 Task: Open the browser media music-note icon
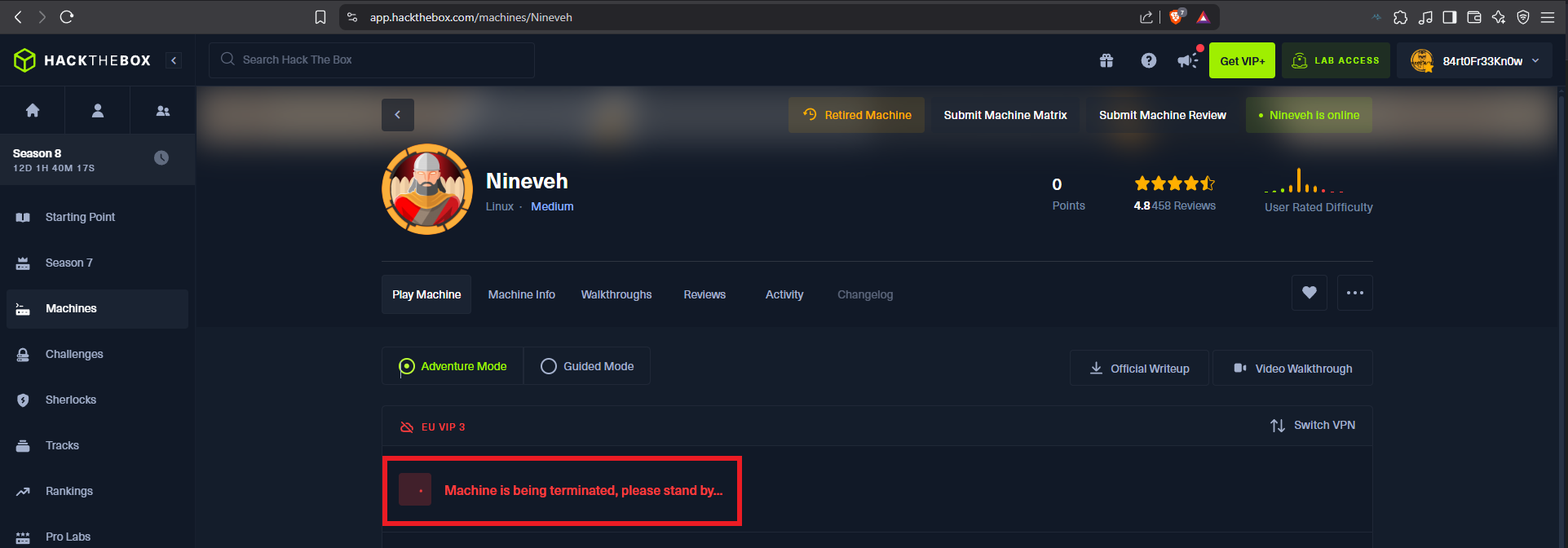click(1425, 17)
